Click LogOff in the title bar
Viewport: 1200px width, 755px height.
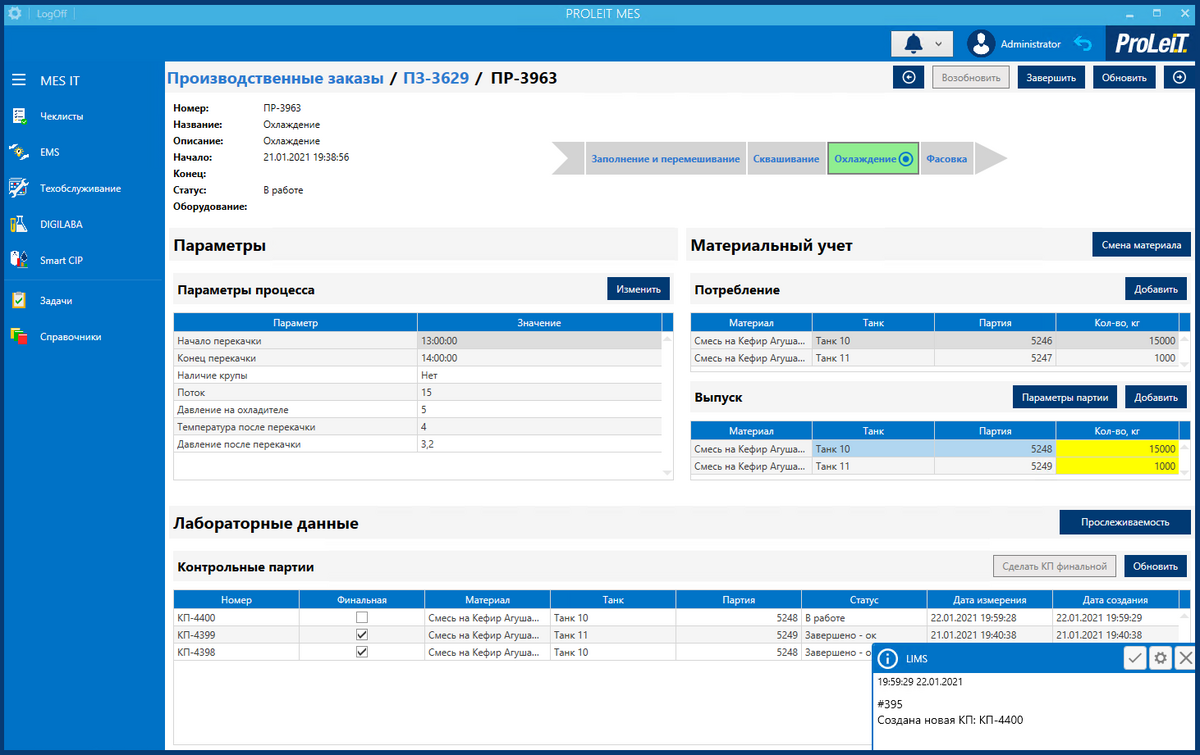point(52,14)
